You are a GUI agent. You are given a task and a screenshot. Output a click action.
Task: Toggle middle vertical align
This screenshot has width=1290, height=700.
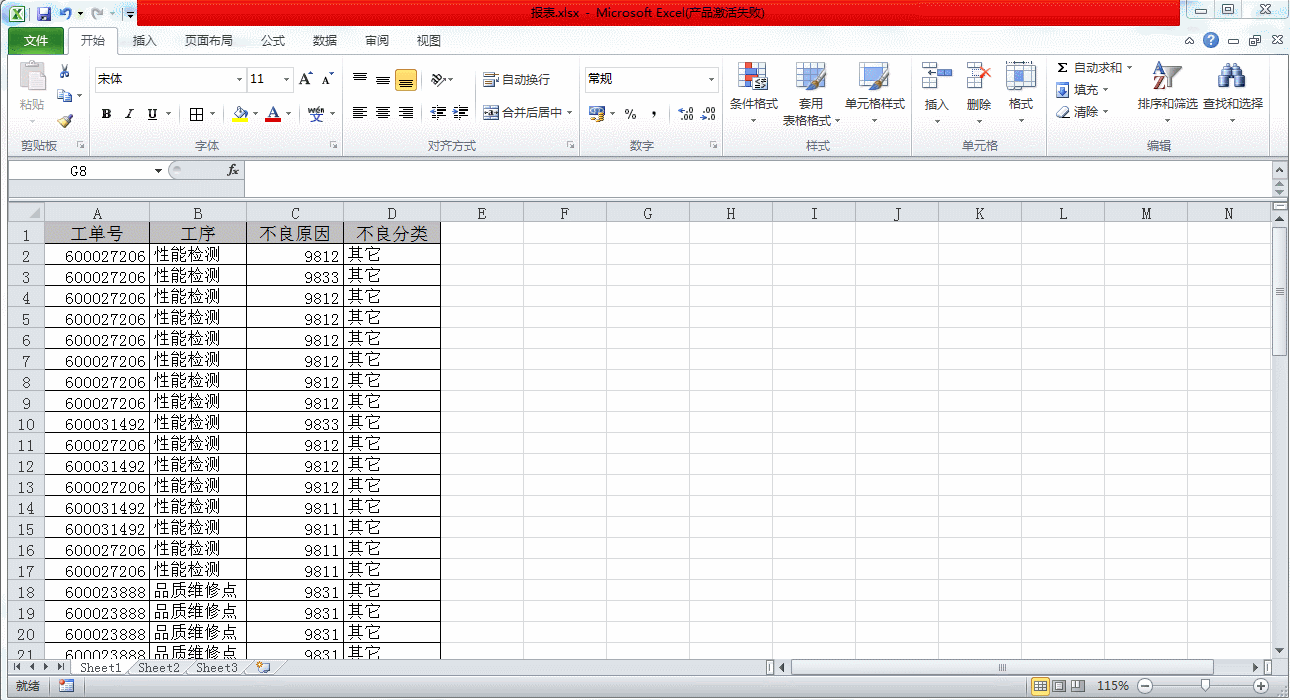click(383, 80)
